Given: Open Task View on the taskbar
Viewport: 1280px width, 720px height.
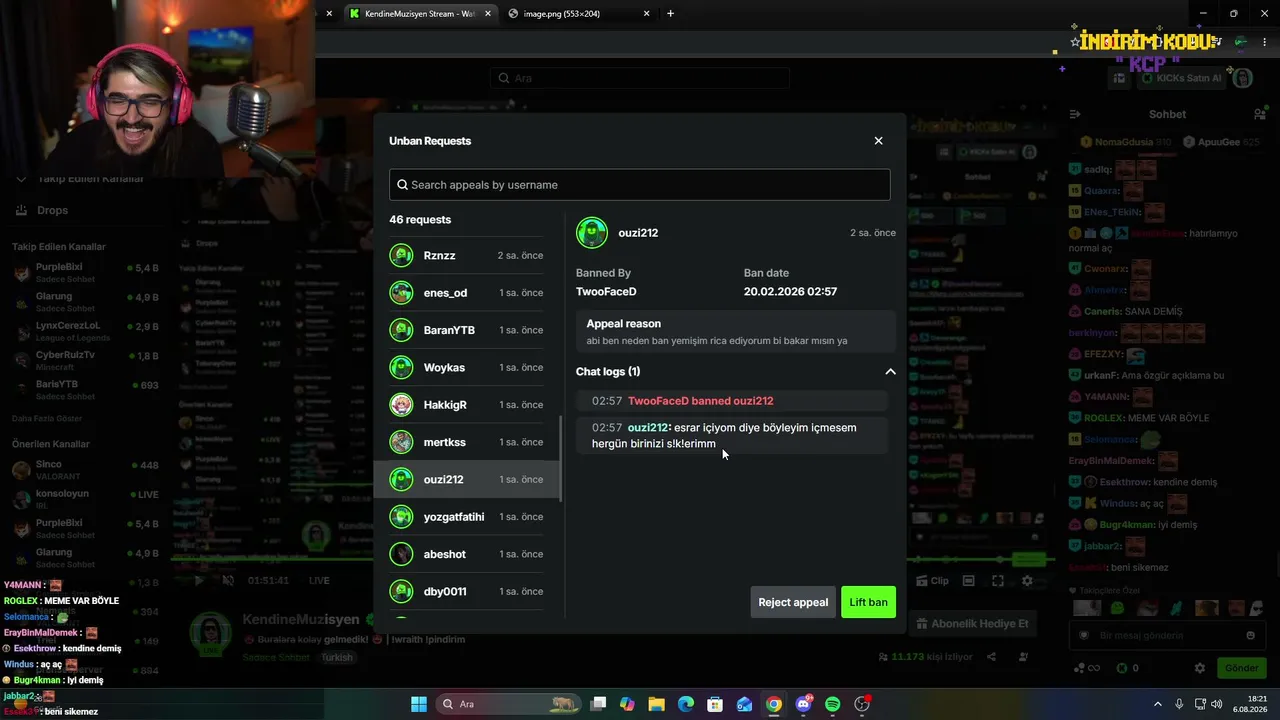Looking at the screenshot, I should coord(598,704).
